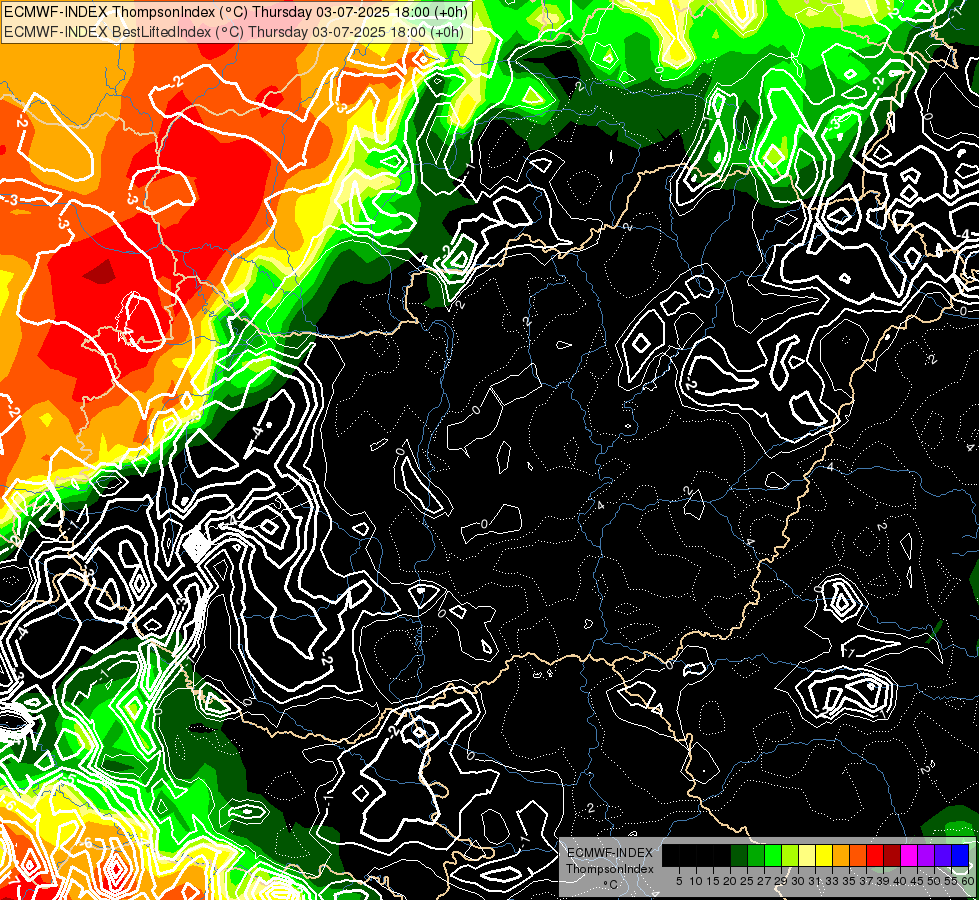This screenshot has height=900, width=979.
Task: Click the ThompsonIndex title line in header
Action: pyautogui.click(x=236, y=11)
